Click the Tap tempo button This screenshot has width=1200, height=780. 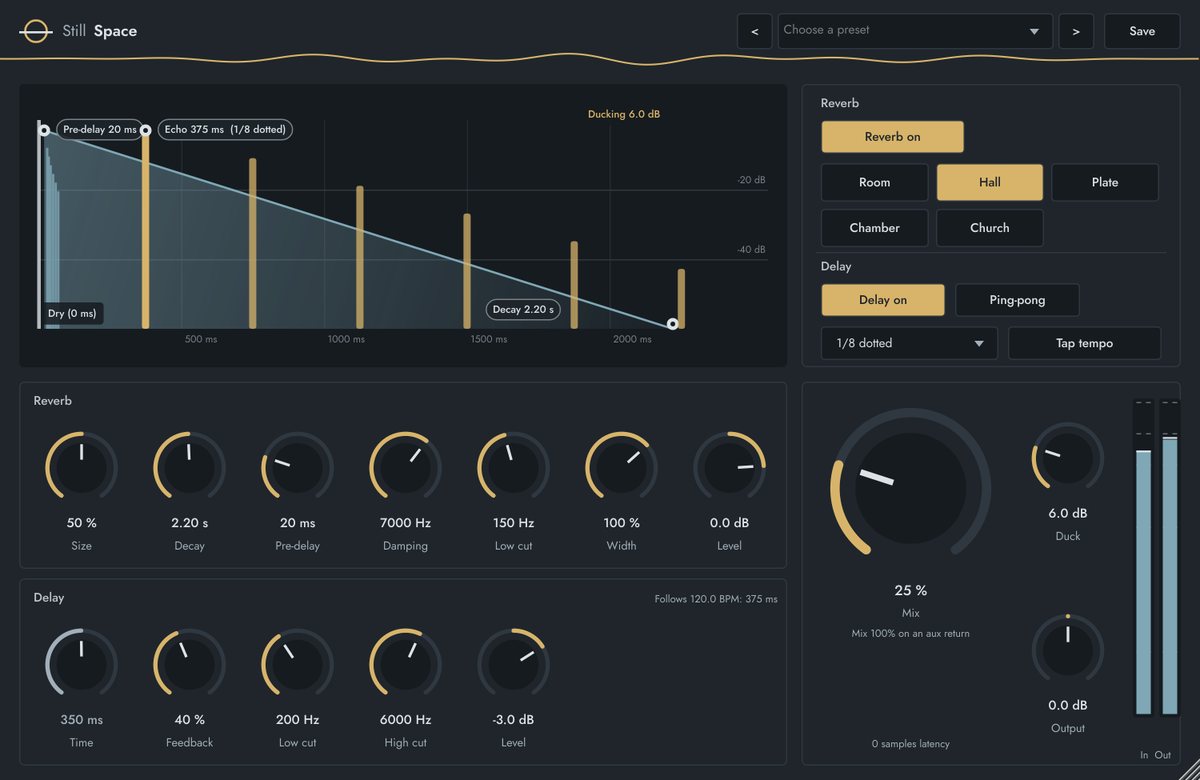pos(1084,343)
